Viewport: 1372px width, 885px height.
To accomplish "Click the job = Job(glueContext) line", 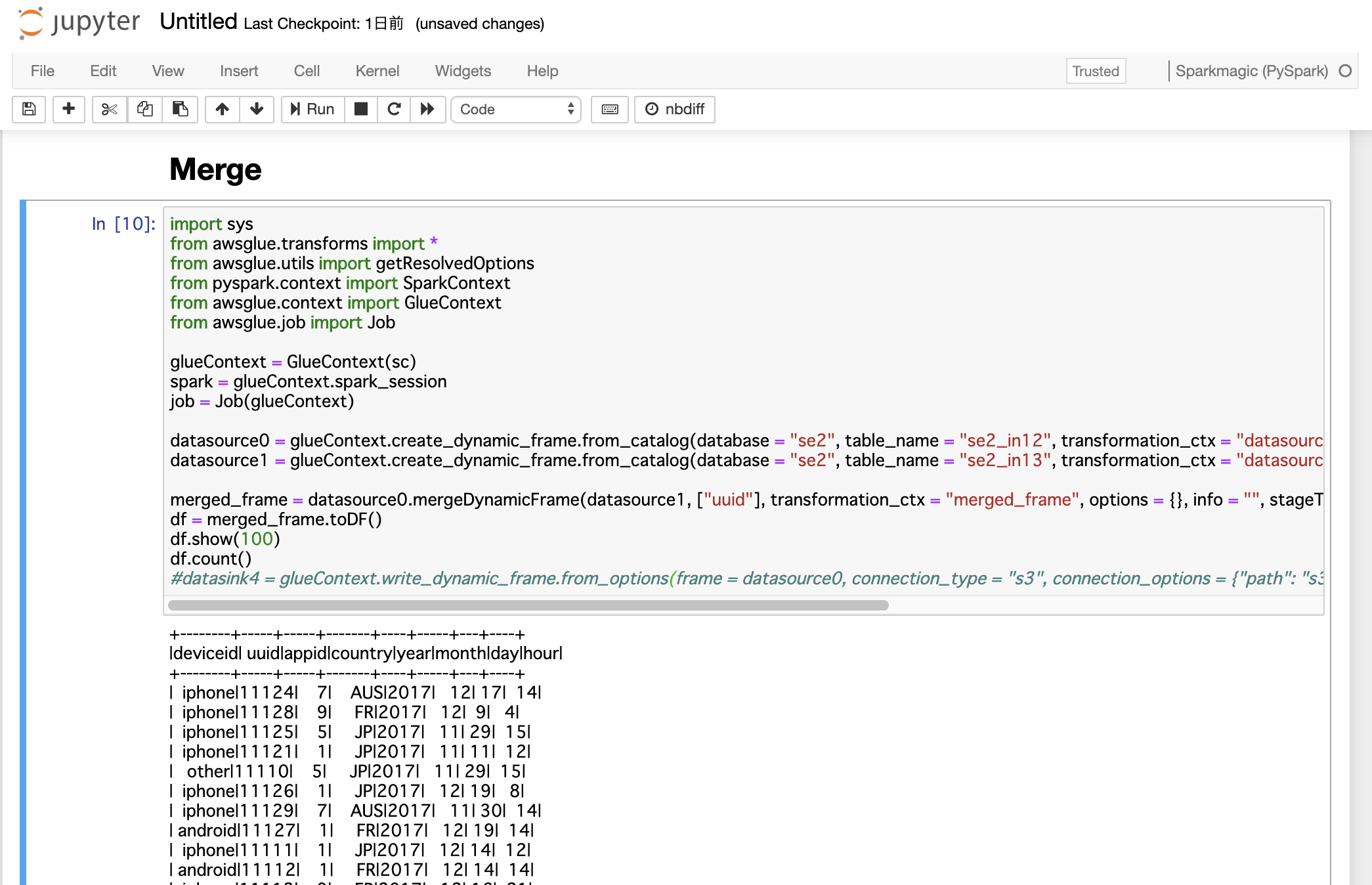I will (x=262, y=401).
